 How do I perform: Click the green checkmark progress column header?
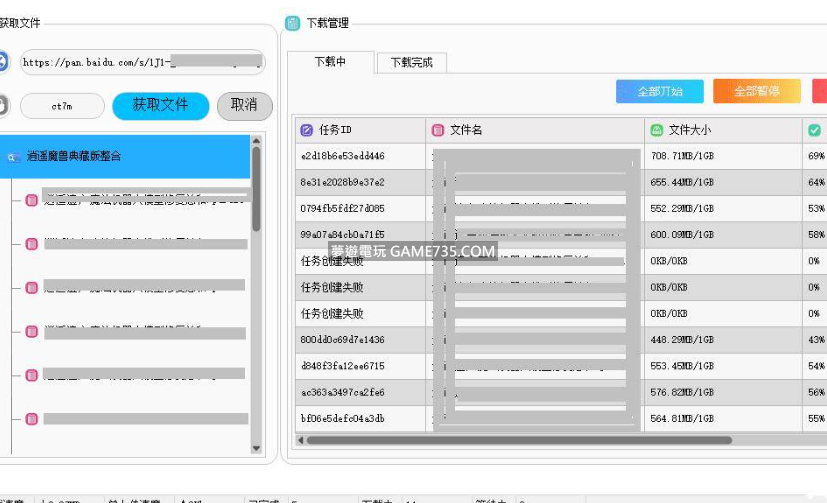coord(814,130)
